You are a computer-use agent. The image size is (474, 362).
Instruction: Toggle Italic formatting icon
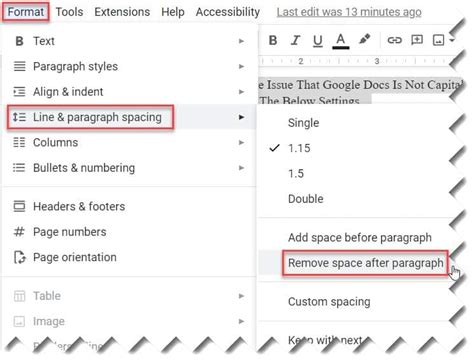tap(295, 40)
